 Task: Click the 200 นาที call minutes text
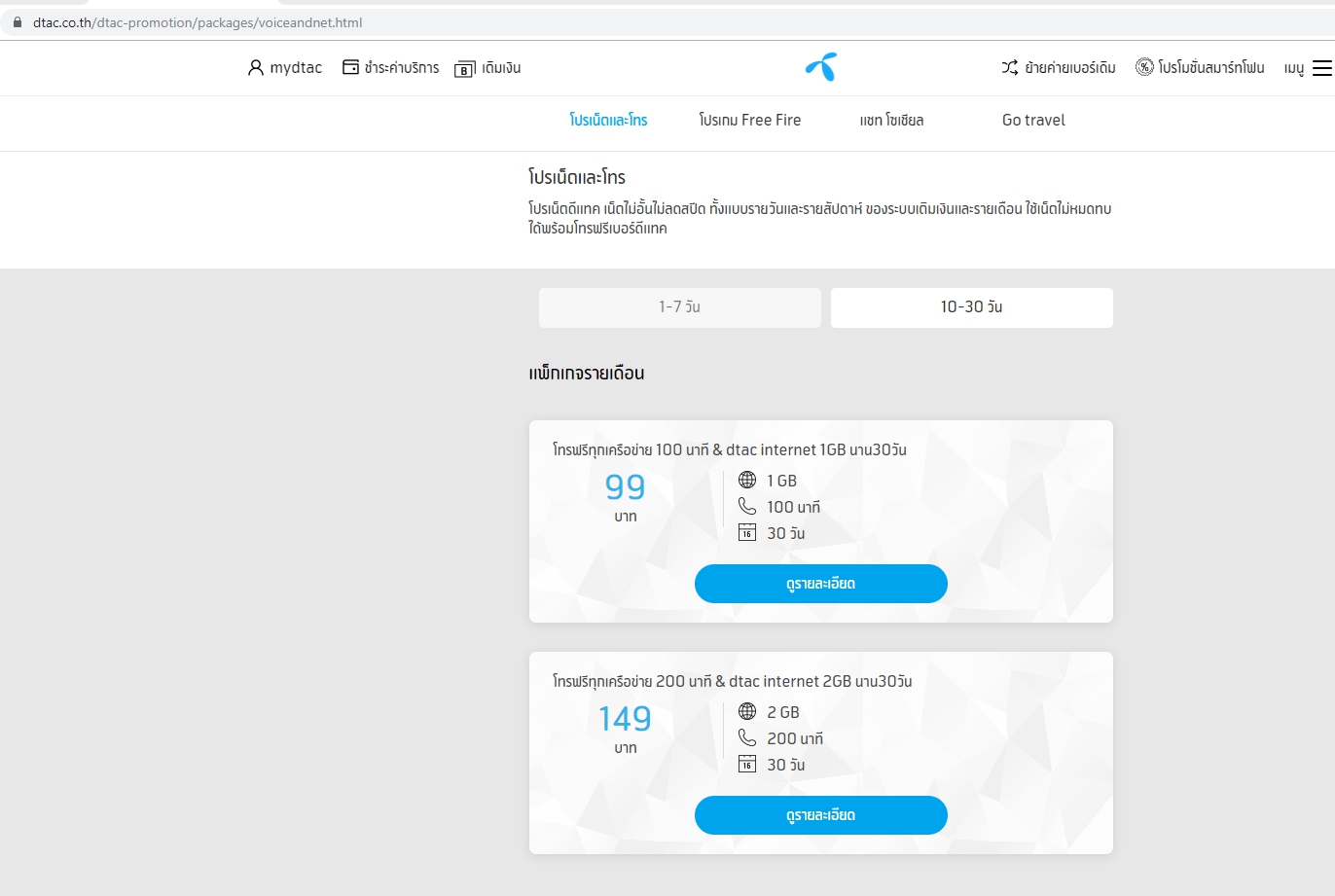(x=795, y=738)
